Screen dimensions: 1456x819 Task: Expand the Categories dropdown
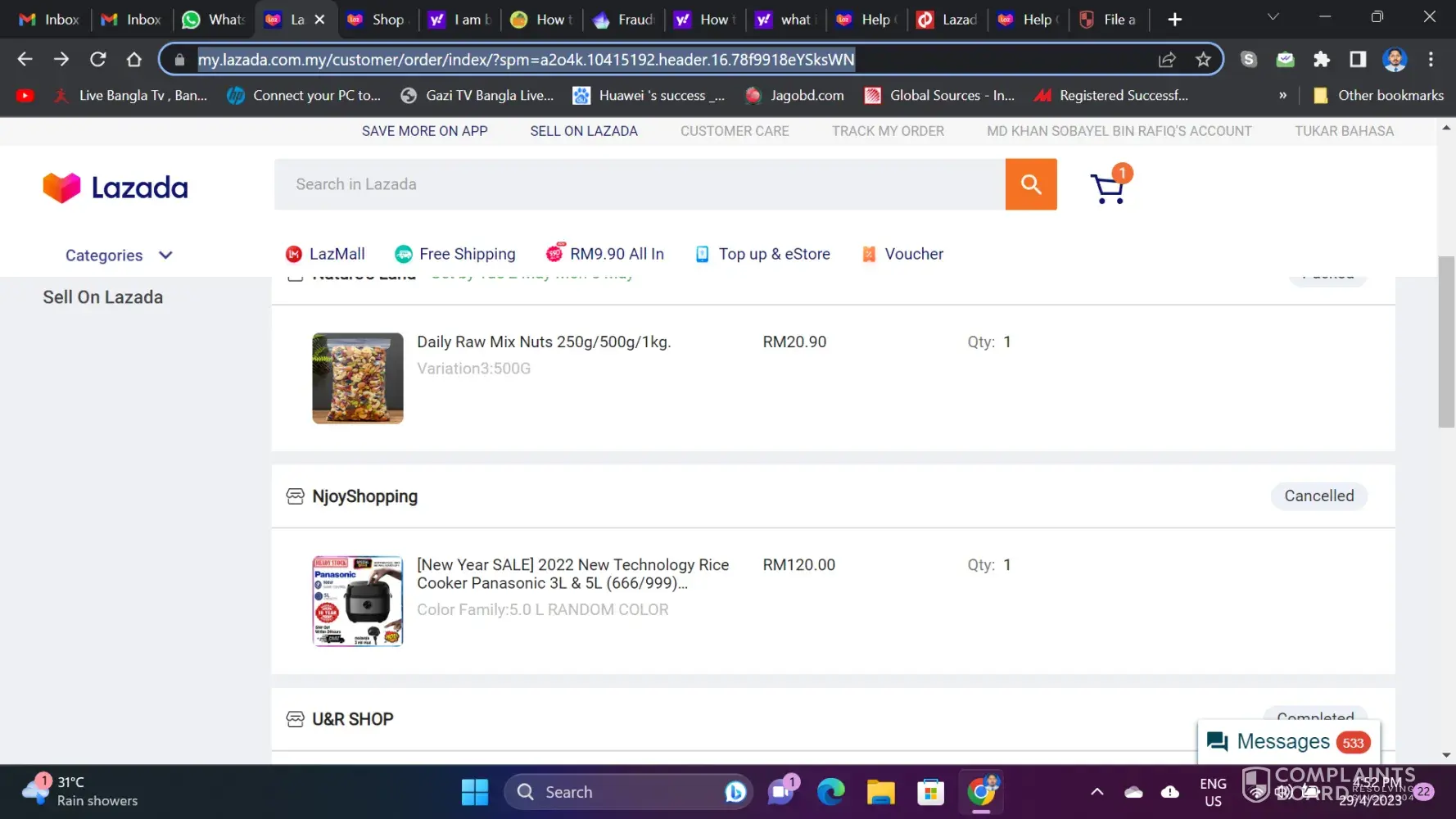tap(119, 256)
